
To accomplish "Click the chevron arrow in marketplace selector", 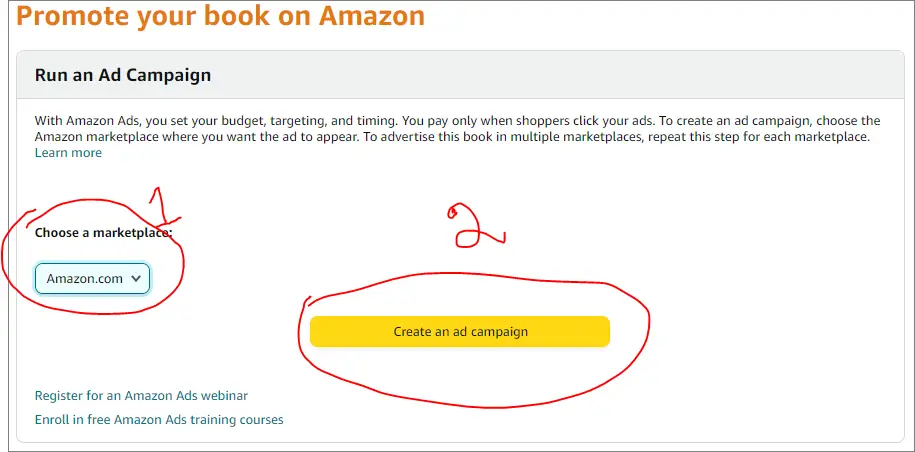I will point(136,279).
